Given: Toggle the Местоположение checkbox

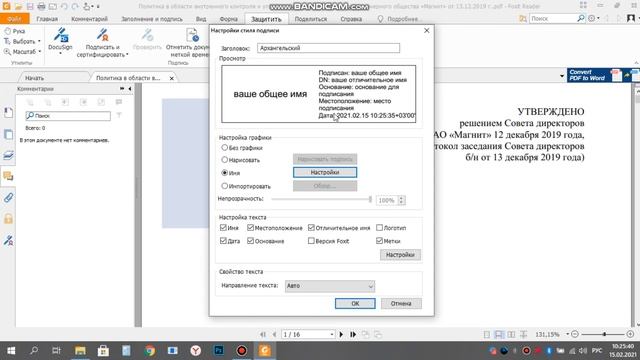Looking at the screenshot, I should point(251,227).
